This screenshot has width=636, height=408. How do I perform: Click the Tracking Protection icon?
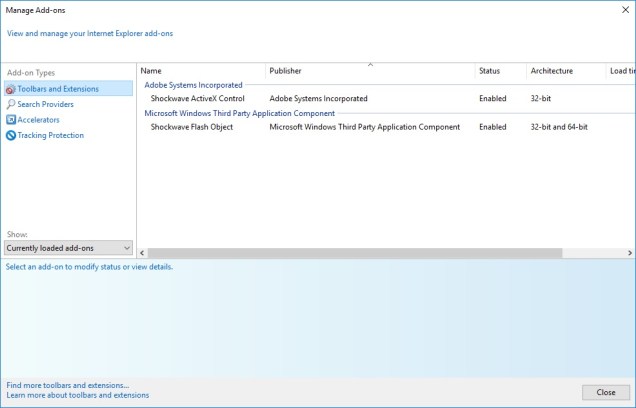10,135
